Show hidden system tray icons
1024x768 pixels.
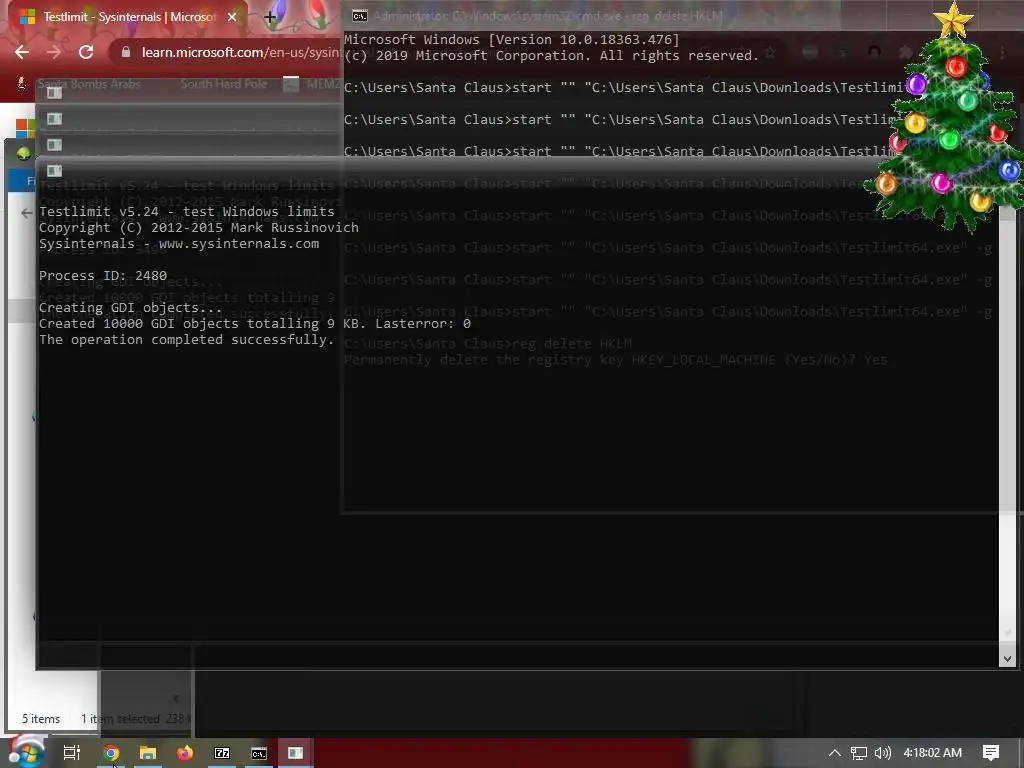(835, 753)
